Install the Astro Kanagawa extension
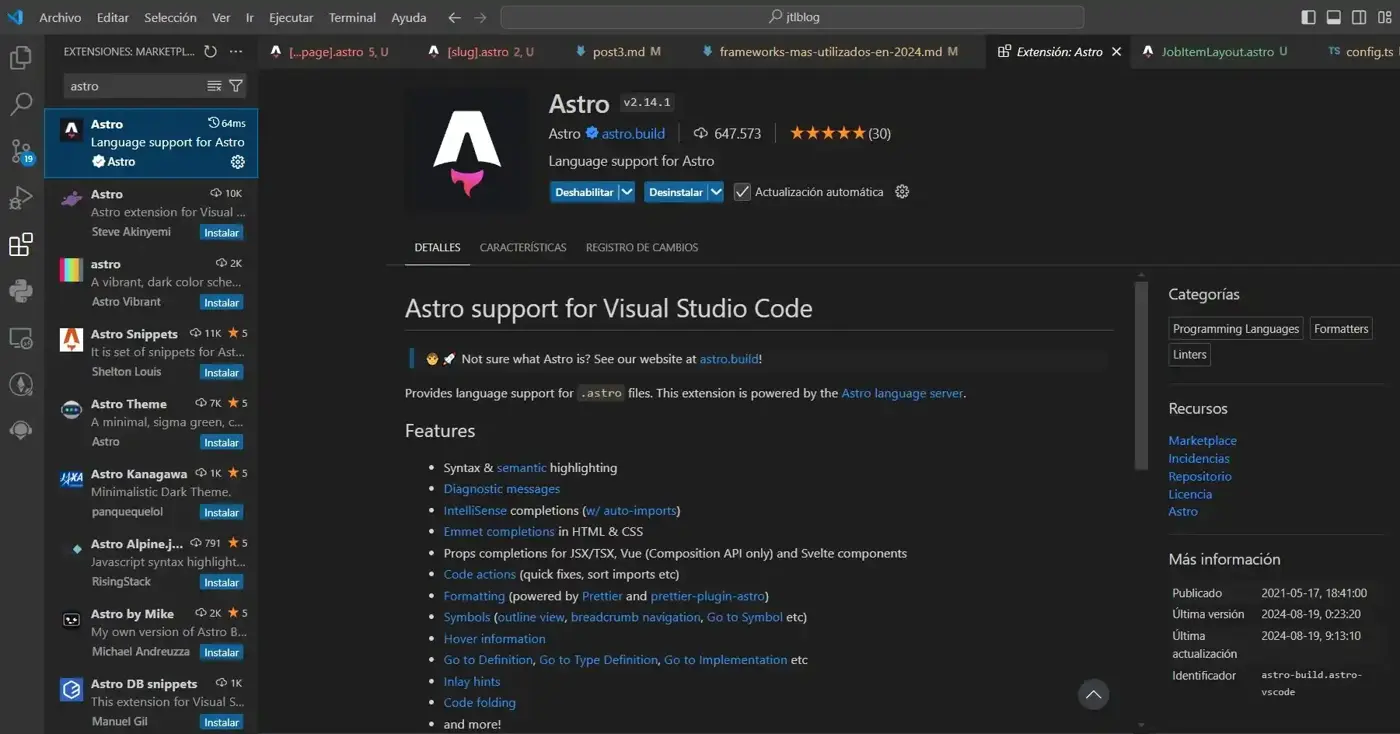1400x734 pixels. pyautogui.click(x=222, y=513)
